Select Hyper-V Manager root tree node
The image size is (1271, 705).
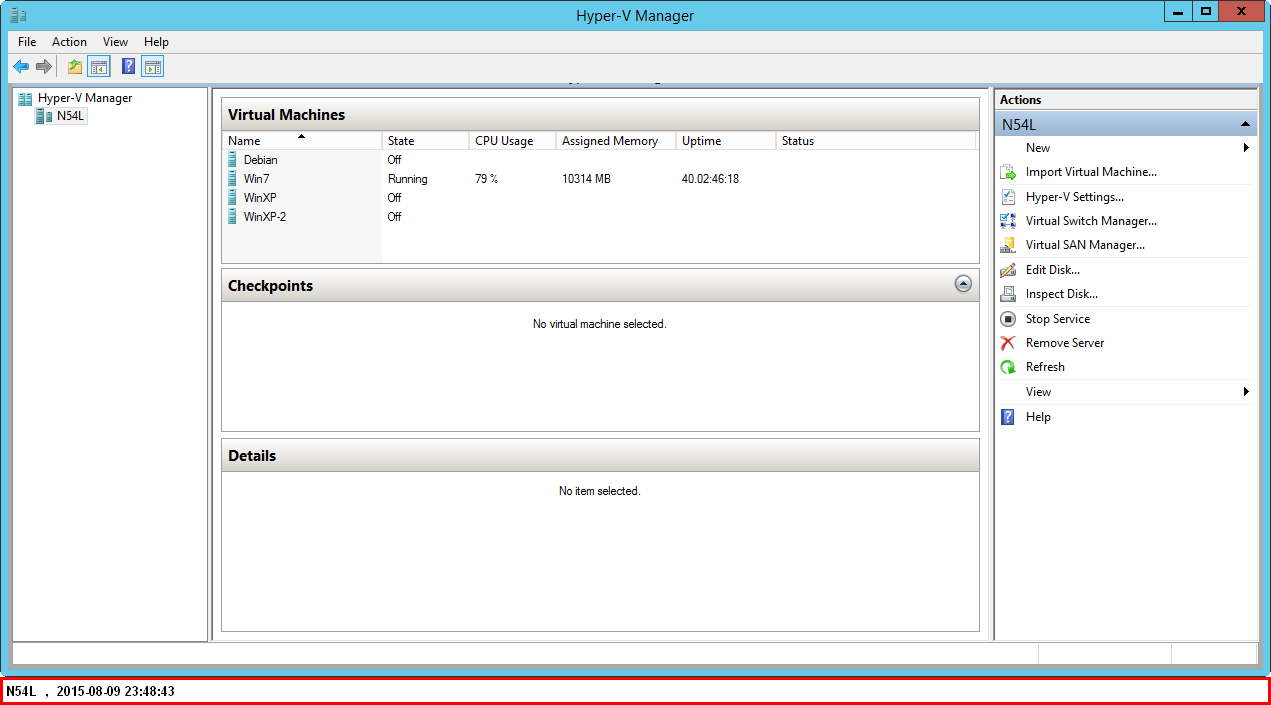pyautogui.click(x=85, y=98)
